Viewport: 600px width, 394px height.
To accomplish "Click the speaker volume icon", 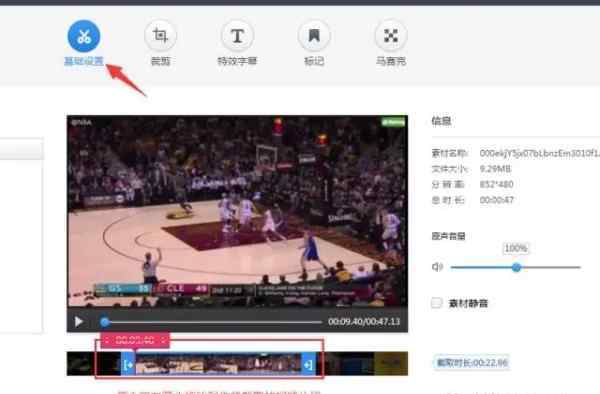I will (437, 267).
